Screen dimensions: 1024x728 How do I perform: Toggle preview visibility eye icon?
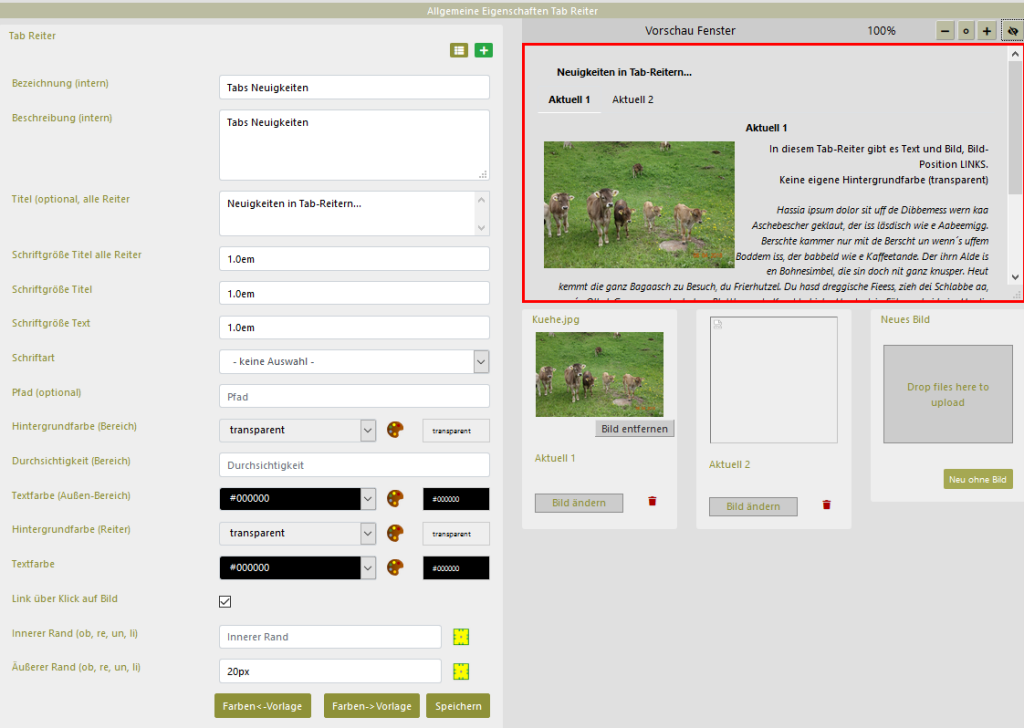1012,31
